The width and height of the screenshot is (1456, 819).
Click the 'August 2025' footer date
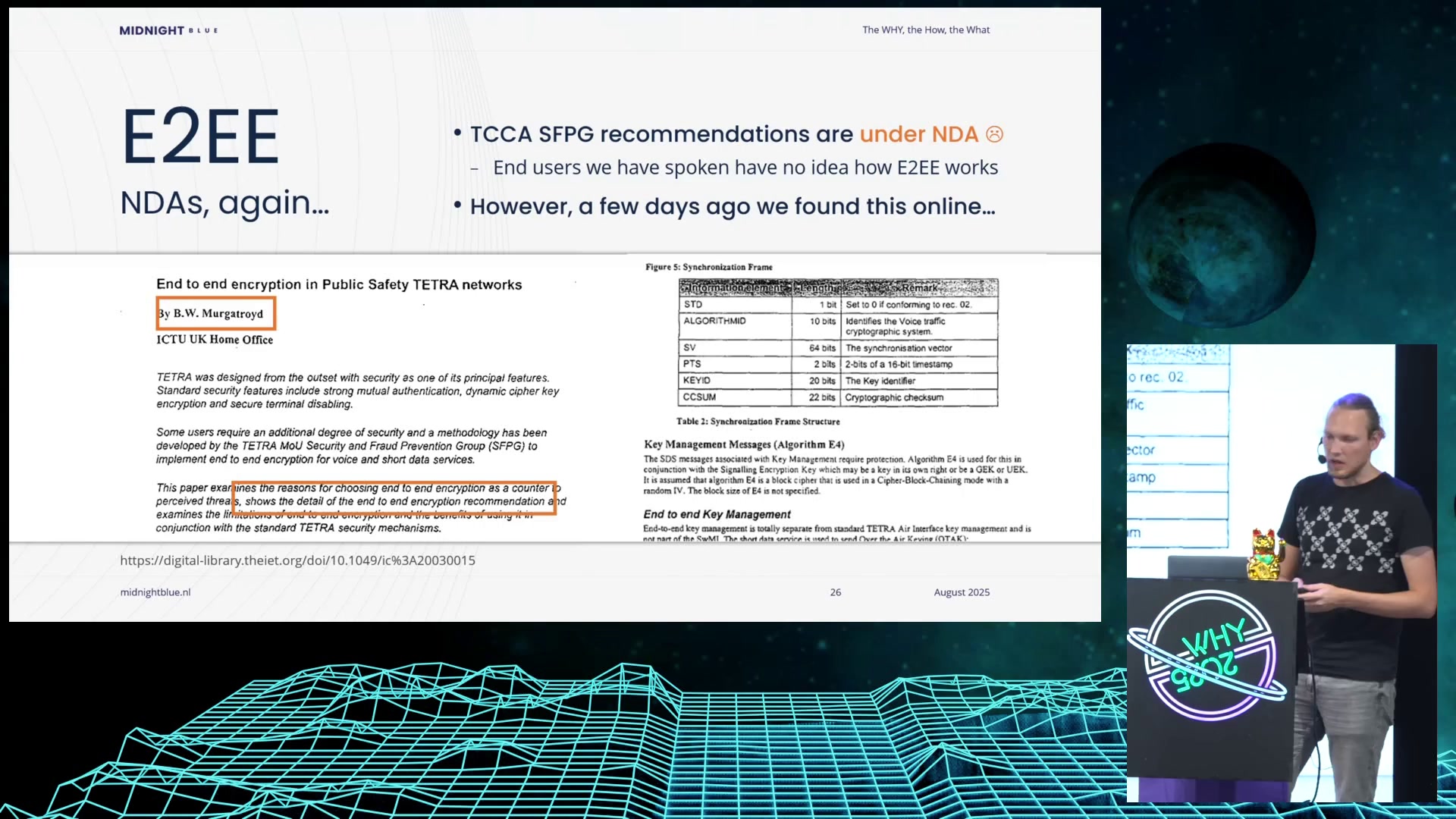962,592
